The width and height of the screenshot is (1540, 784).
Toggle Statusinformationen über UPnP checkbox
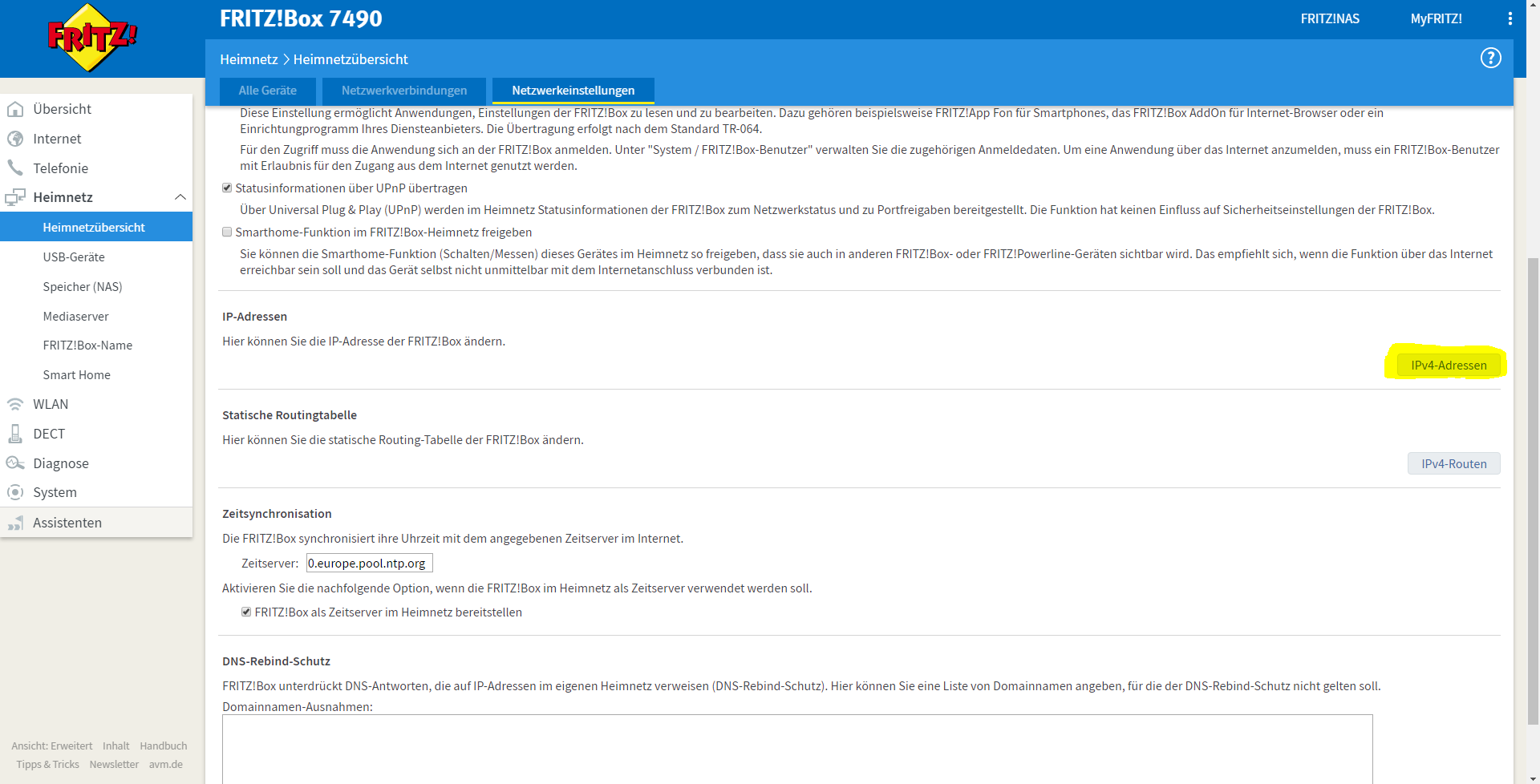pos(227,188)
